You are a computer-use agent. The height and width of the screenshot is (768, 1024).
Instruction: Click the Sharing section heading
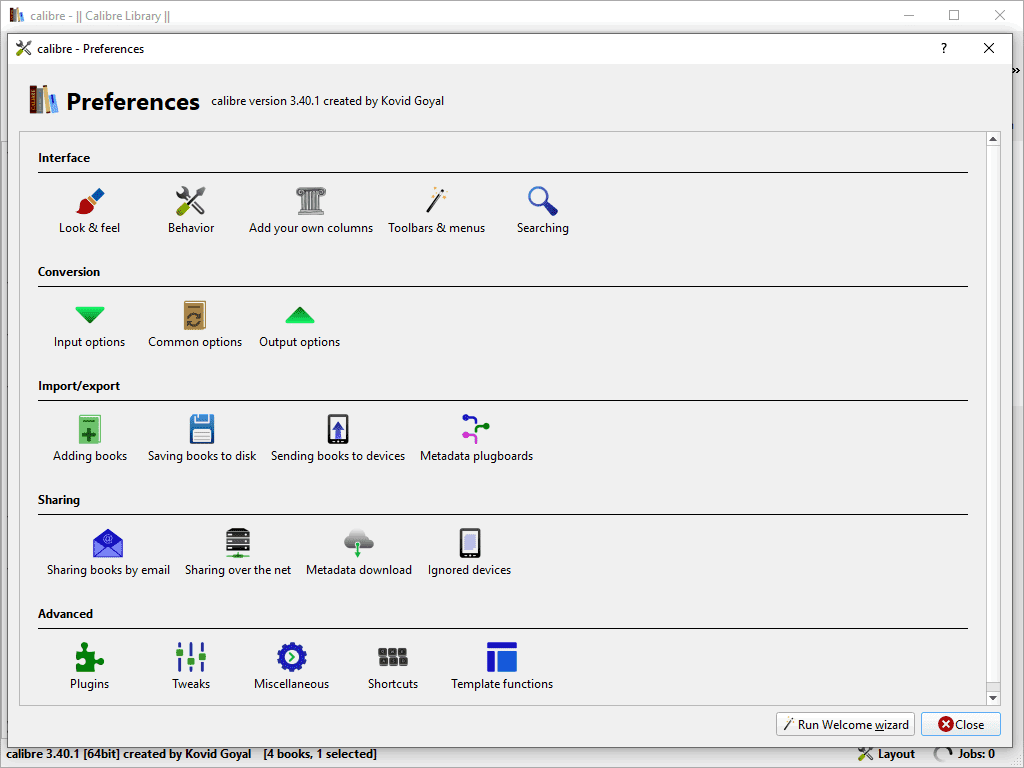[59, 500]
